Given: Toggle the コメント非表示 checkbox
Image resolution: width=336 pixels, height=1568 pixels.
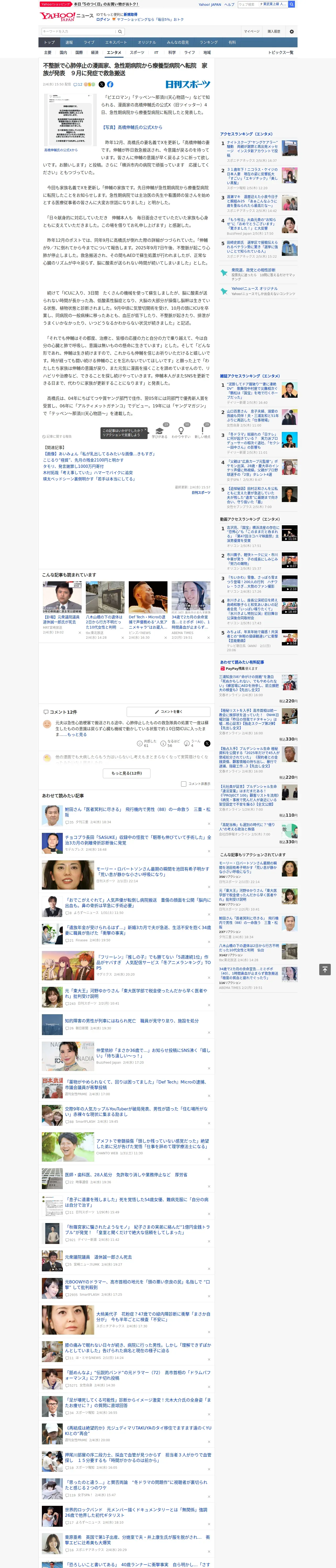Looking at the screenshot, I should click(x=183, y=784).
